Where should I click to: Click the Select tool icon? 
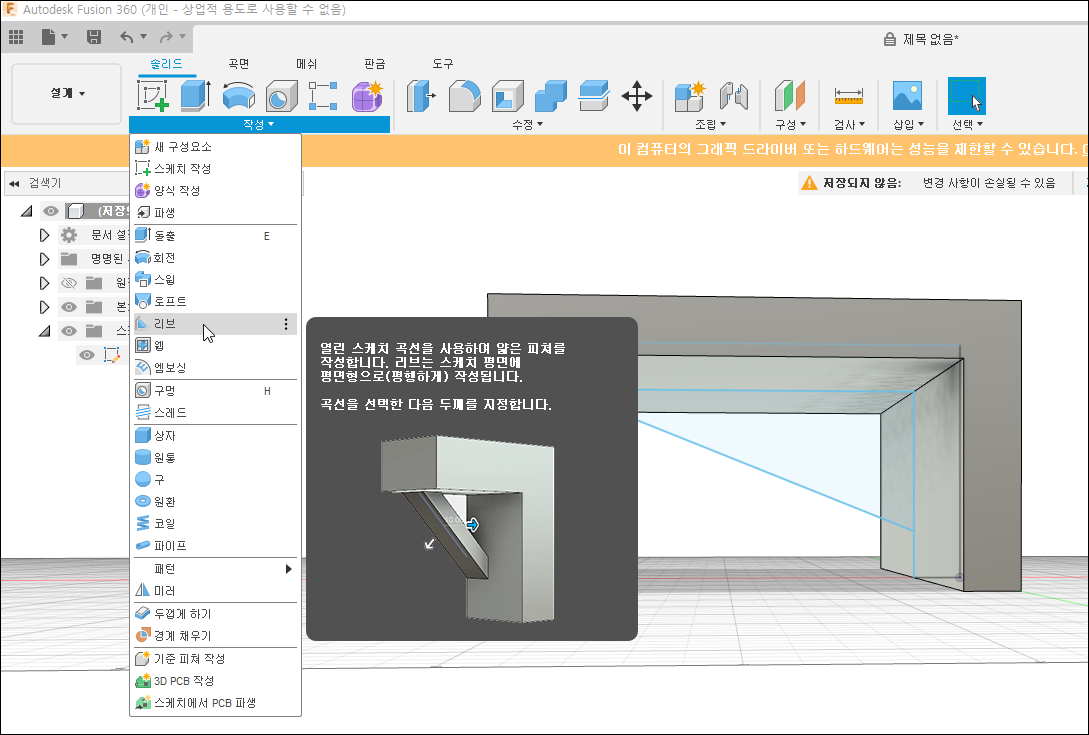967,96
